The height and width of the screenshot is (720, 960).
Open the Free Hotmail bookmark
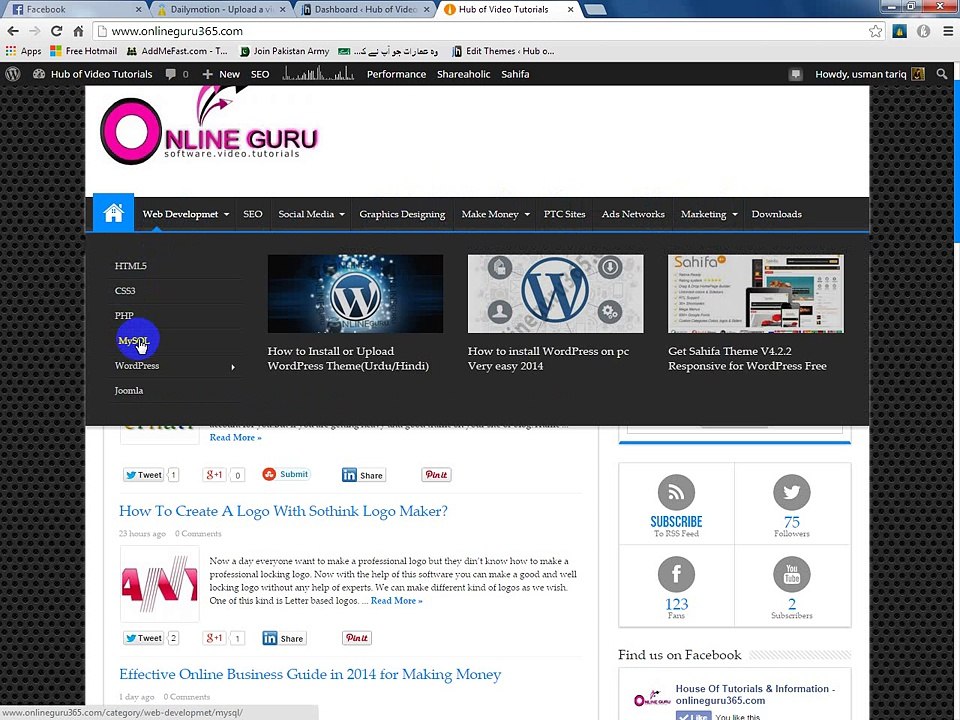click(83, 51)
